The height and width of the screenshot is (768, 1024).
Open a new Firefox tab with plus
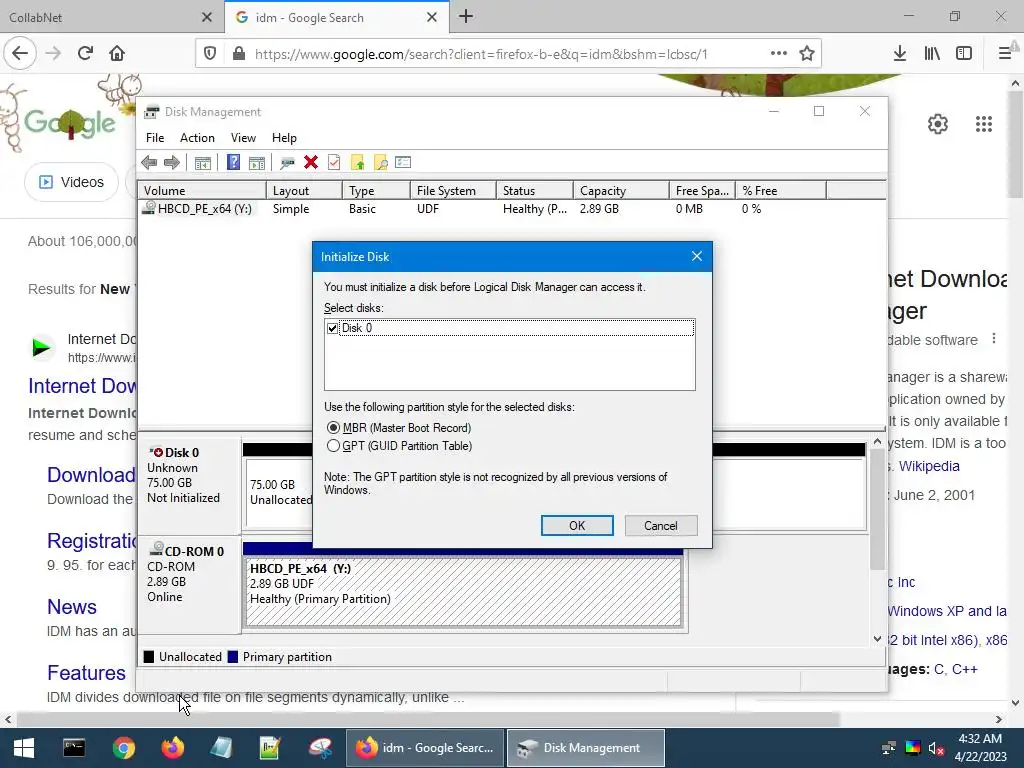(466, 16)
